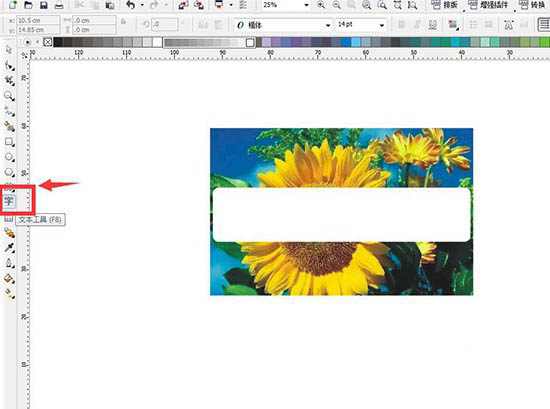Select the Fill bucket tool
550x409 pixels.
pyautogui.click(x=9, y=278)
